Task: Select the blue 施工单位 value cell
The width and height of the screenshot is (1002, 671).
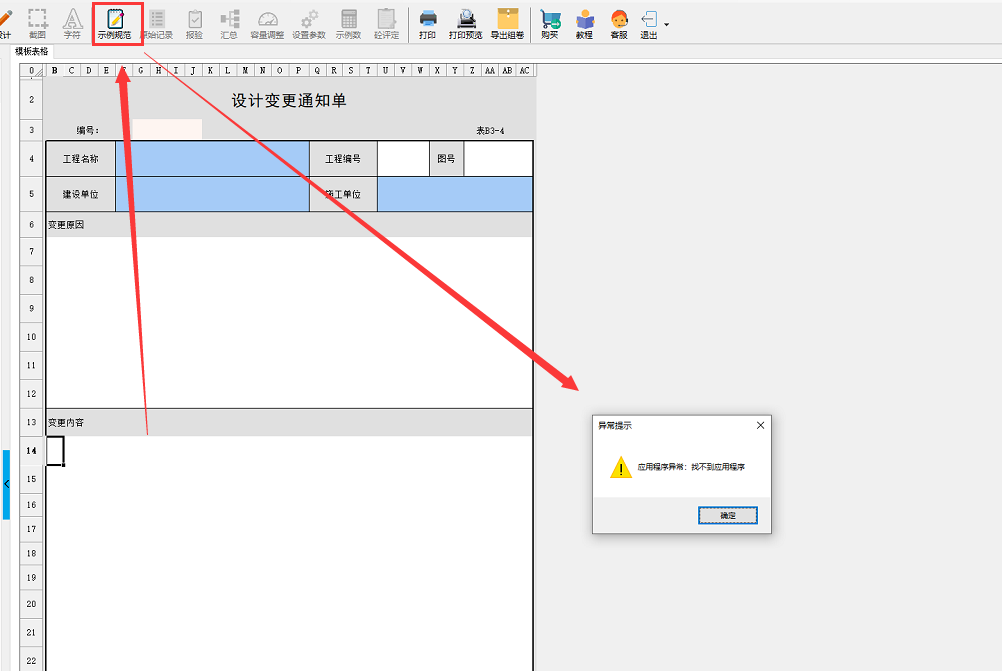Action: point(454,194)
